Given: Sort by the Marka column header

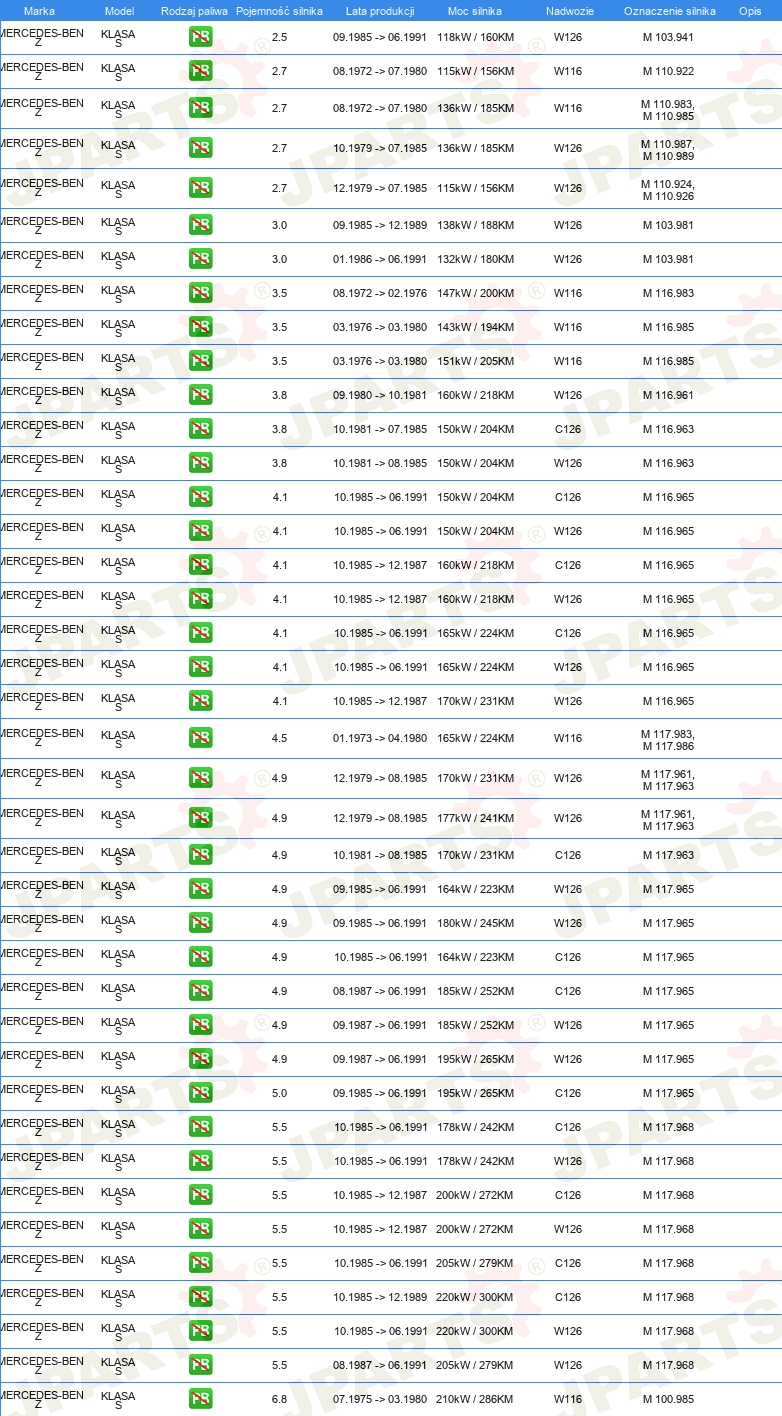Looking at the screenshot, I should (39, 11).
